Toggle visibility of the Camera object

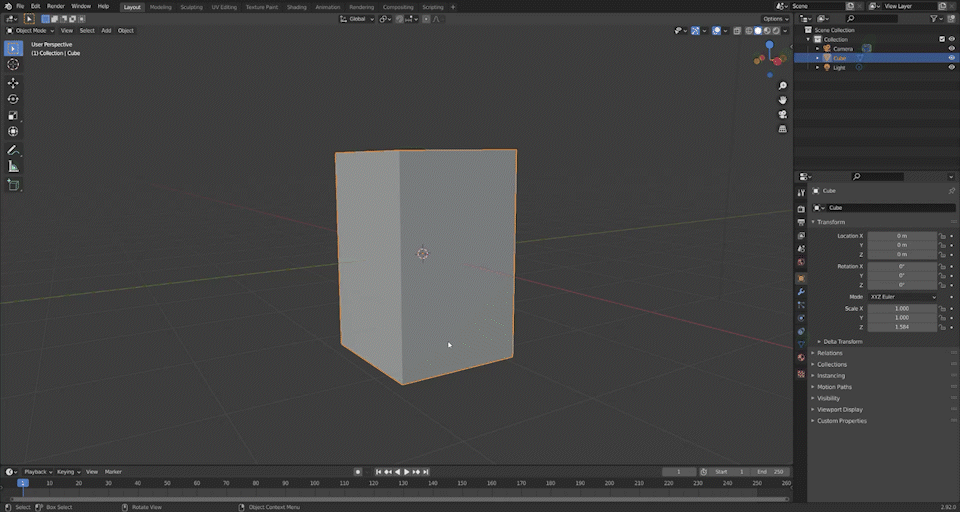point(951,48)
